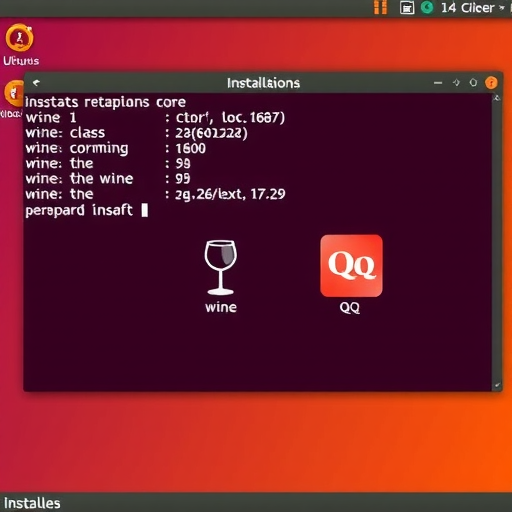Open the Ubuntu desktop icon labeled Uturus

[x=20, y=38]
